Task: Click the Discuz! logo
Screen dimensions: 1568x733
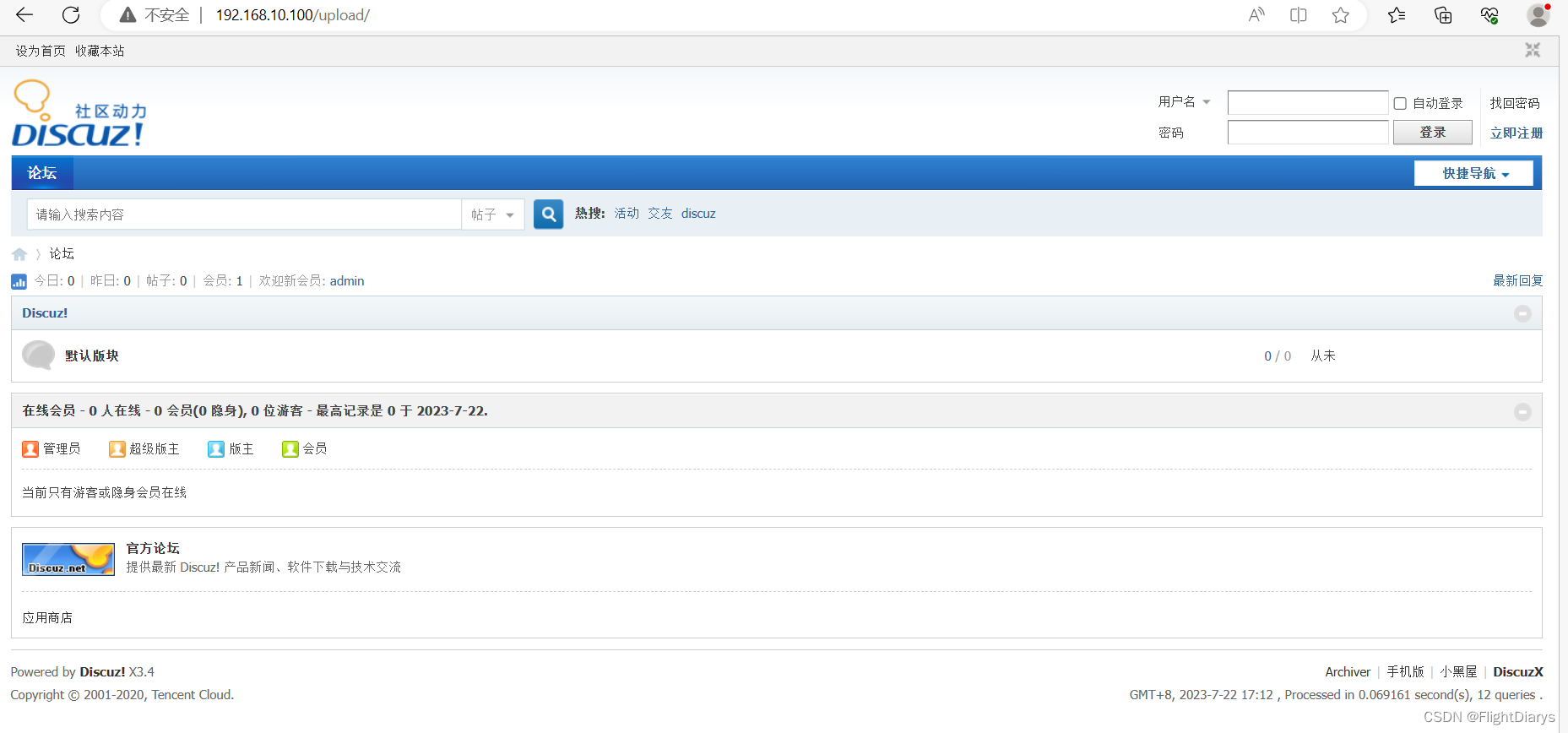Action: (79, 114)
